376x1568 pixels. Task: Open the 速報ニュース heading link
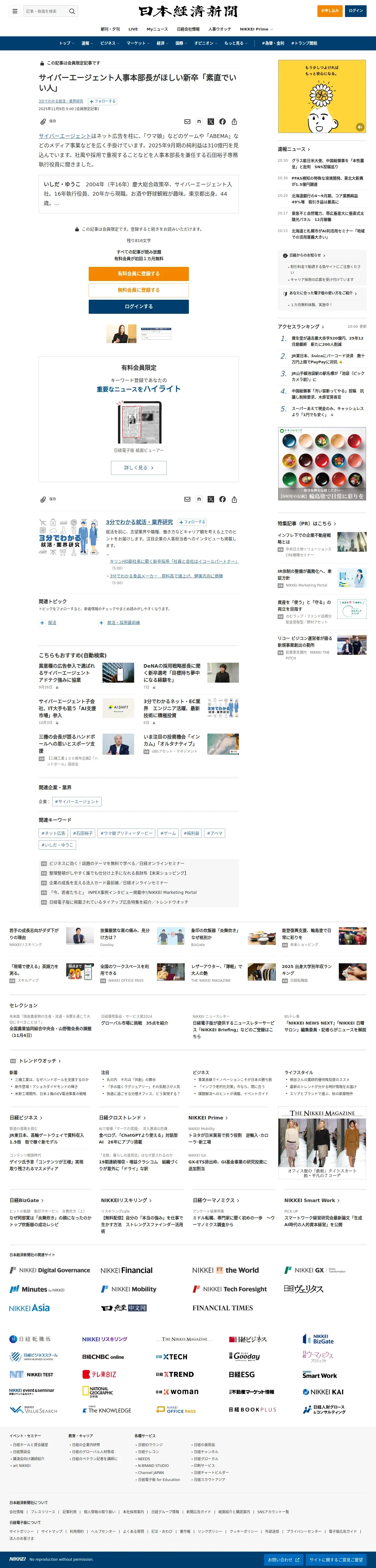pos(294,149)
